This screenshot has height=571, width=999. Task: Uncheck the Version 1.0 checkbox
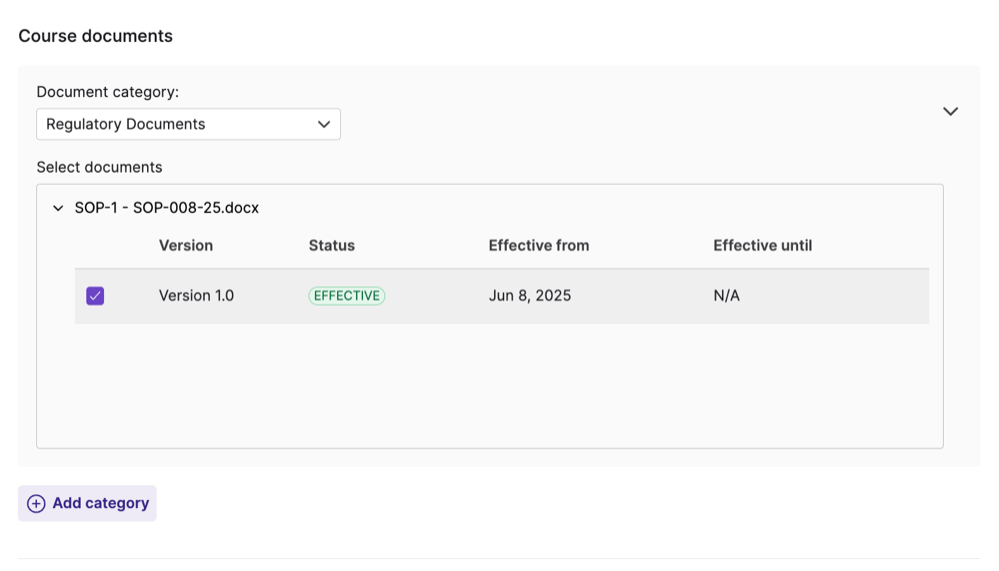click(x=95, y=296)
